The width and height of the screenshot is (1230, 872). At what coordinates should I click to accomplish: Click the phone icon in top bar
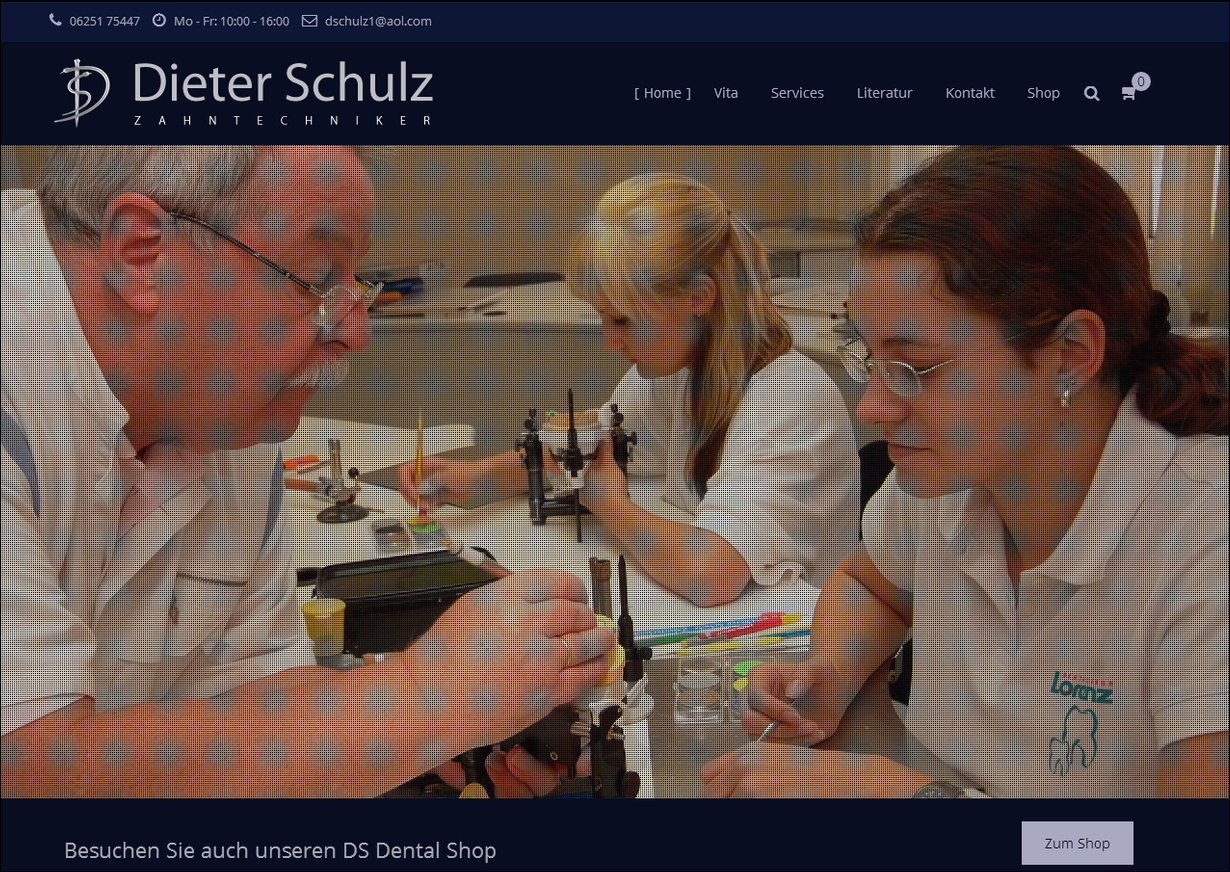click(55, 20)
